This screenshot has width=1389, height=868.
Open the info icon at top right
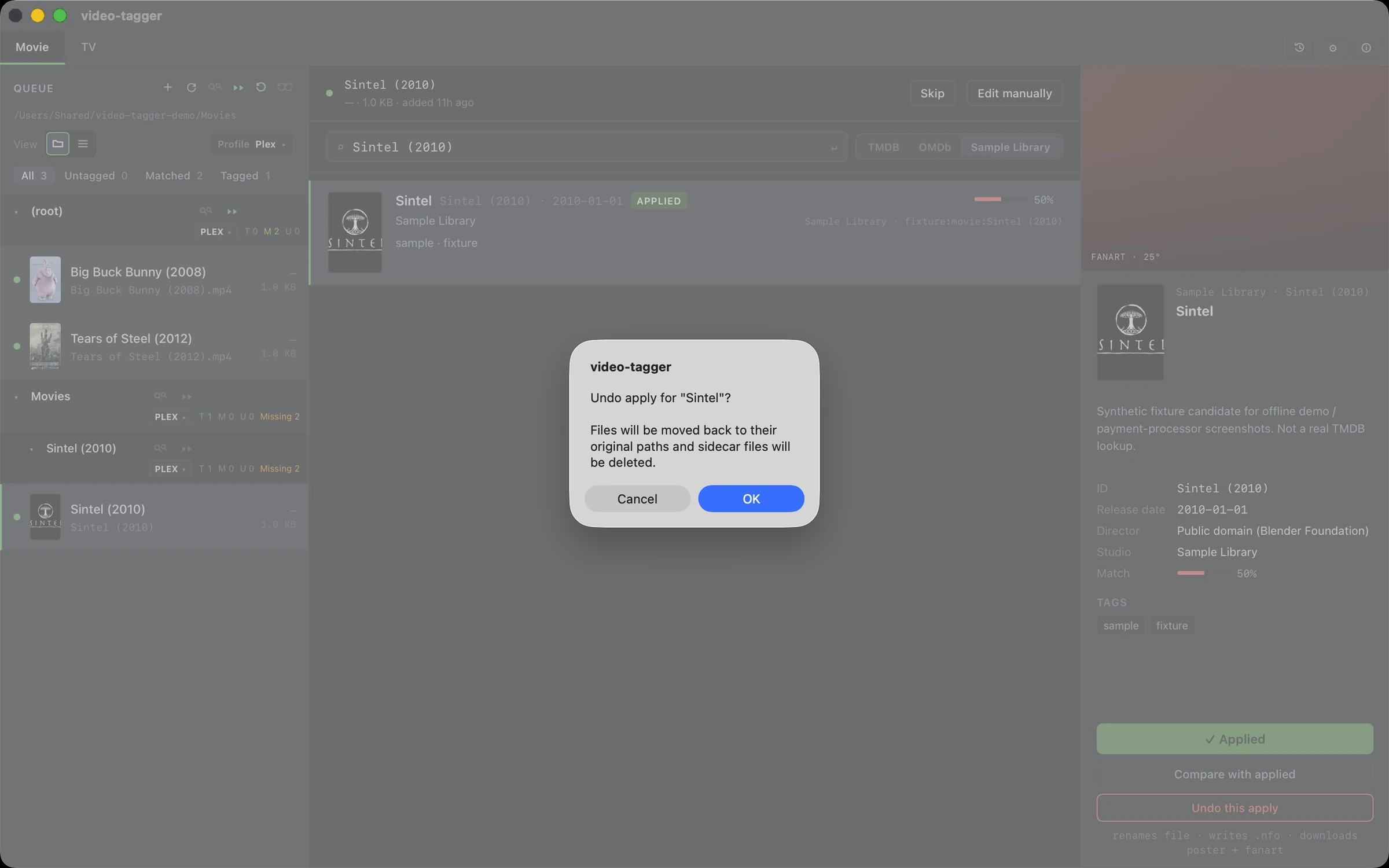click(1366, 47)
